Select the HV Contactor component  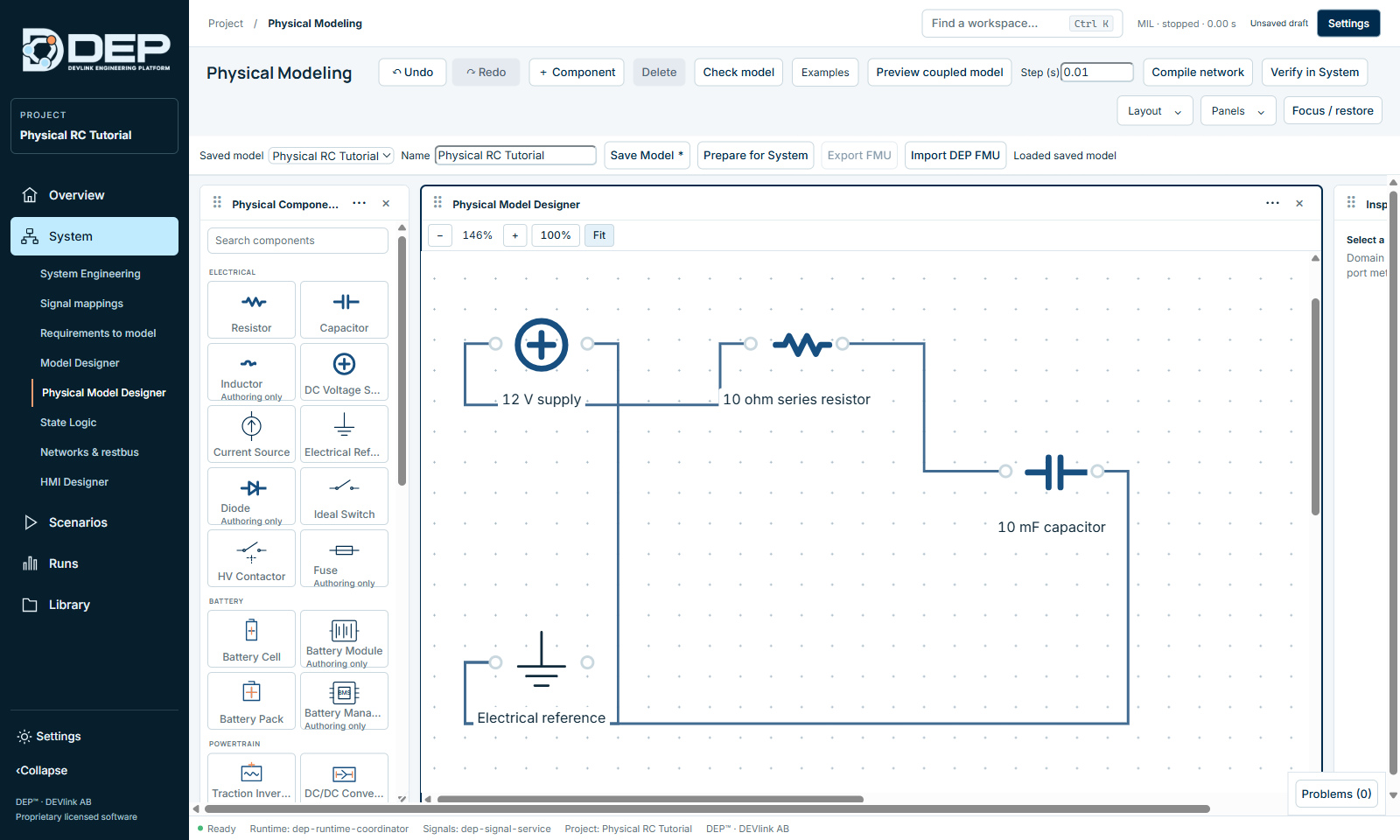click(x=251, y=558)
